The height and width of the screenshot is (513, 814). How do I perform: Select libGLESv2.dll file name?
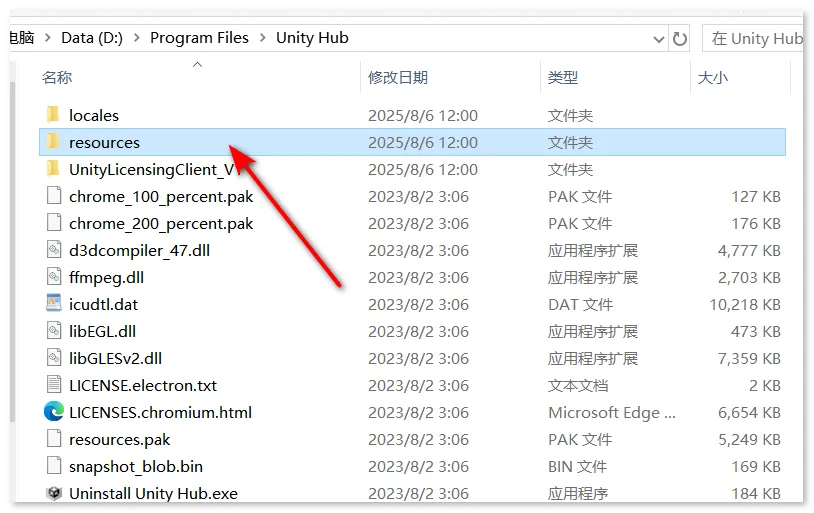[115, 358]
